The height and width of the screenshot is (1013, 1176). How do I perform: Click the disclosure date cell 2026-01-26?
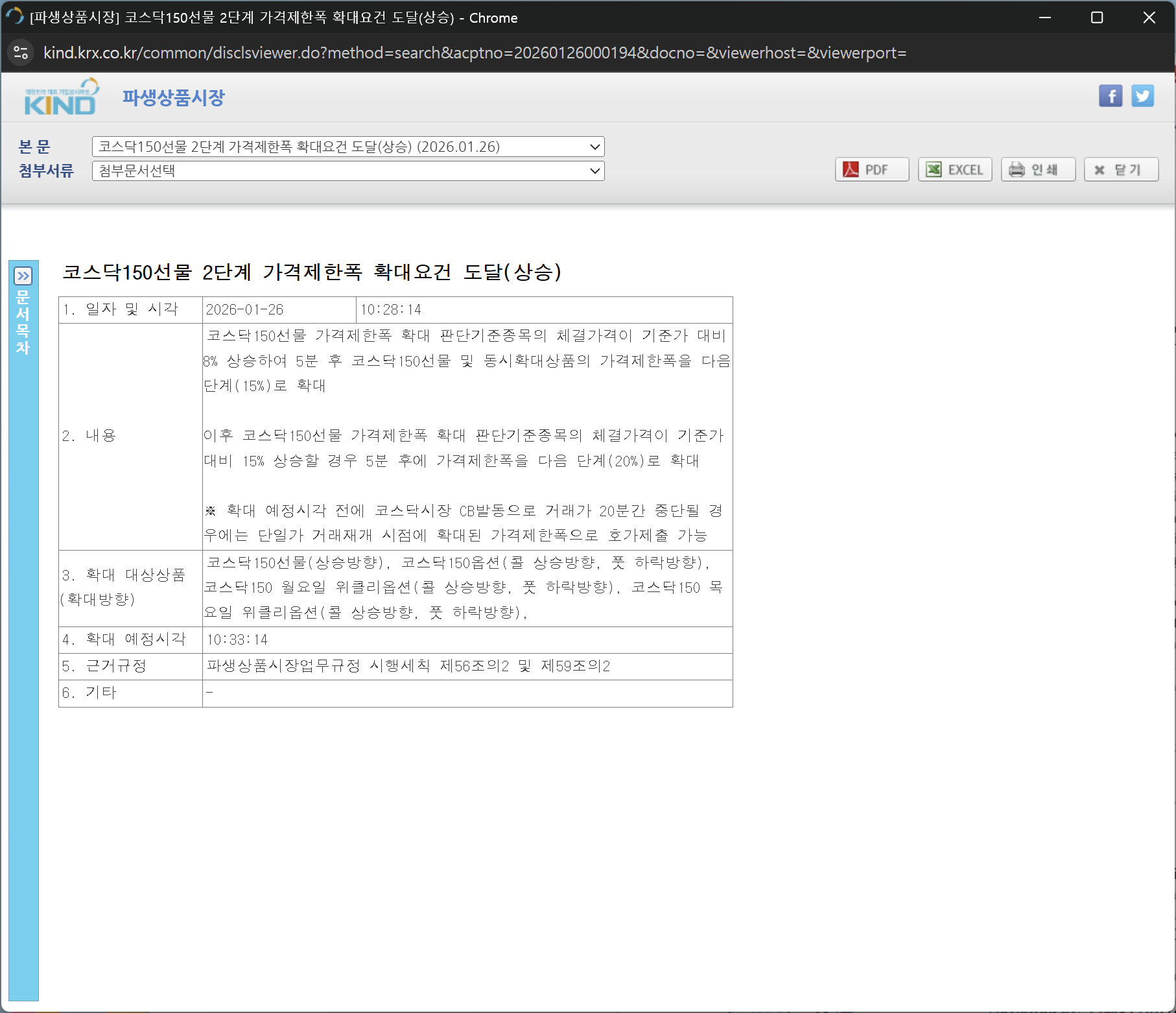click(244, 310)
